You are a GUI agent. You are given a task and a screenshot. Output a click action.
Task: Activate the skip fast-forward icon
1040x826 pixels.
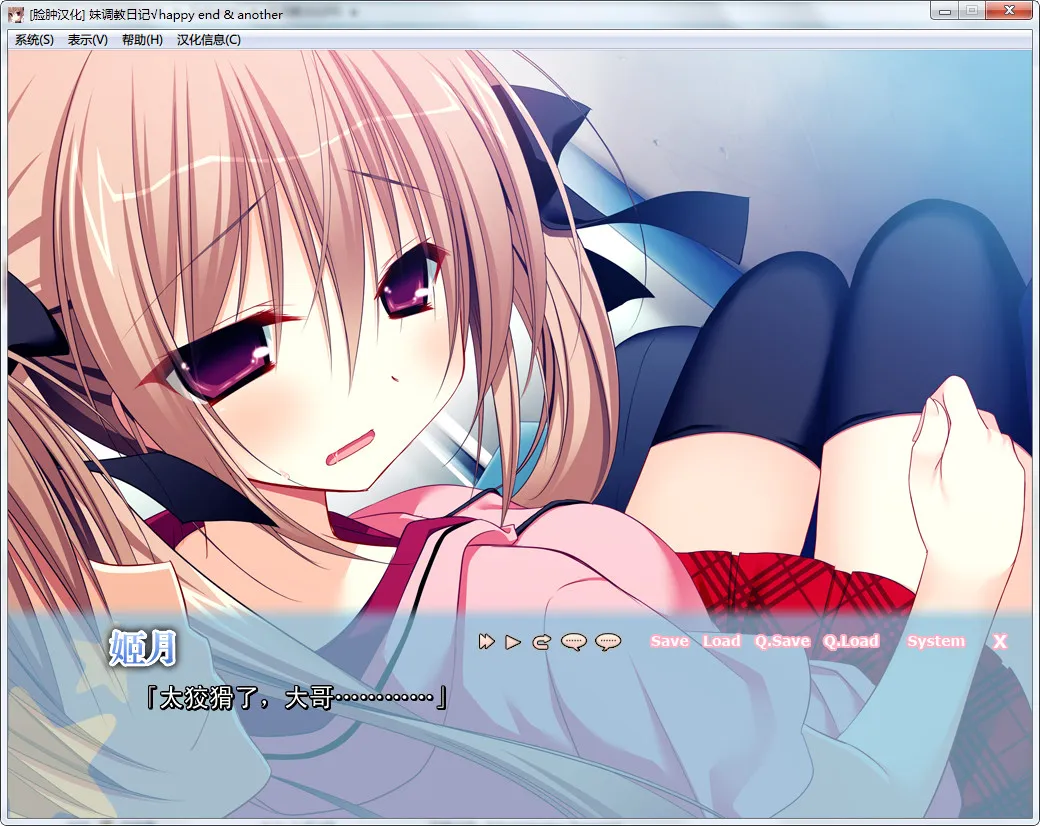(x=486, y=642)
